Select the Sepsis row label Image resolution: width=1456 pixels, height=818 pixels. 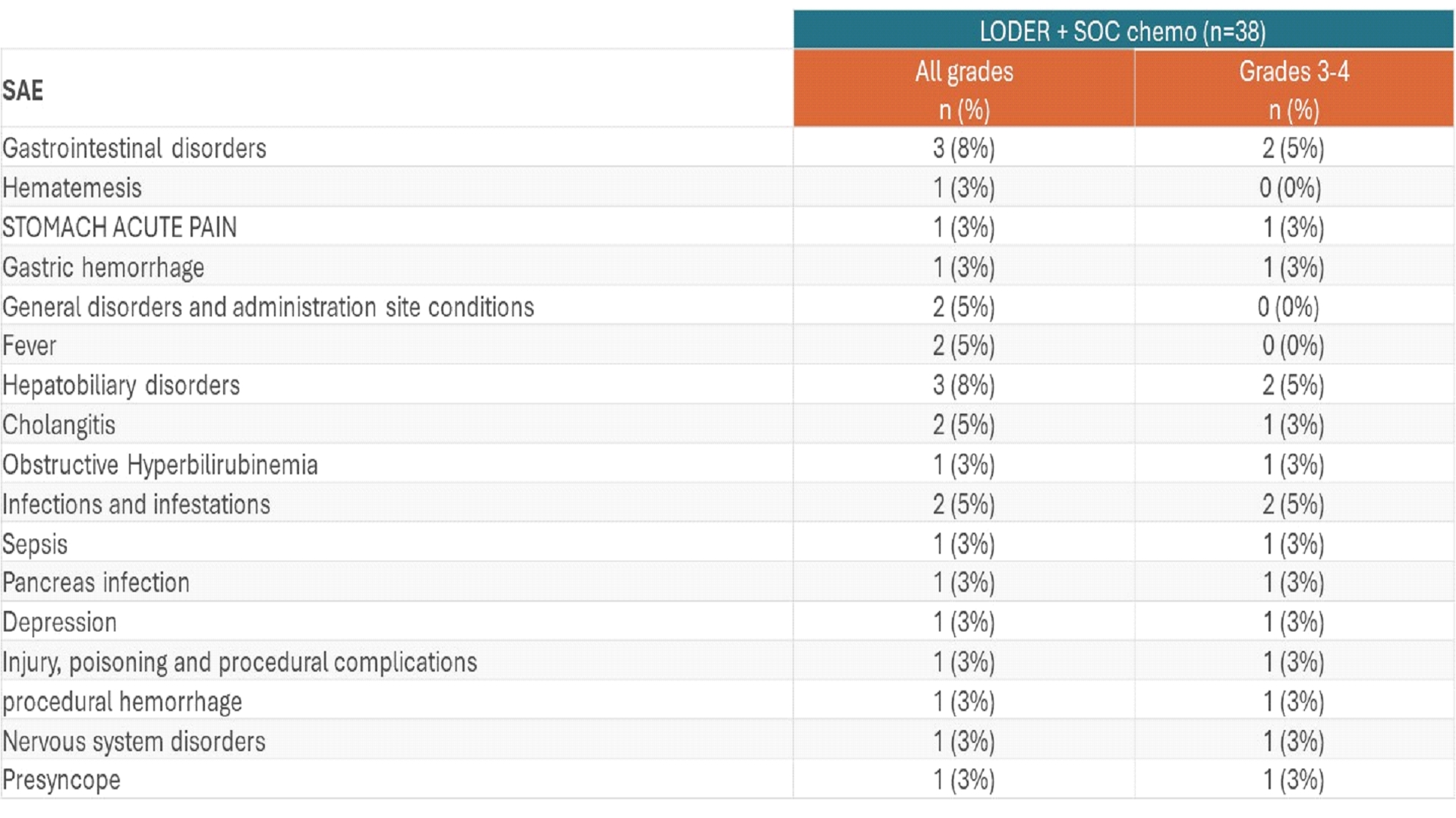[35, 544]
